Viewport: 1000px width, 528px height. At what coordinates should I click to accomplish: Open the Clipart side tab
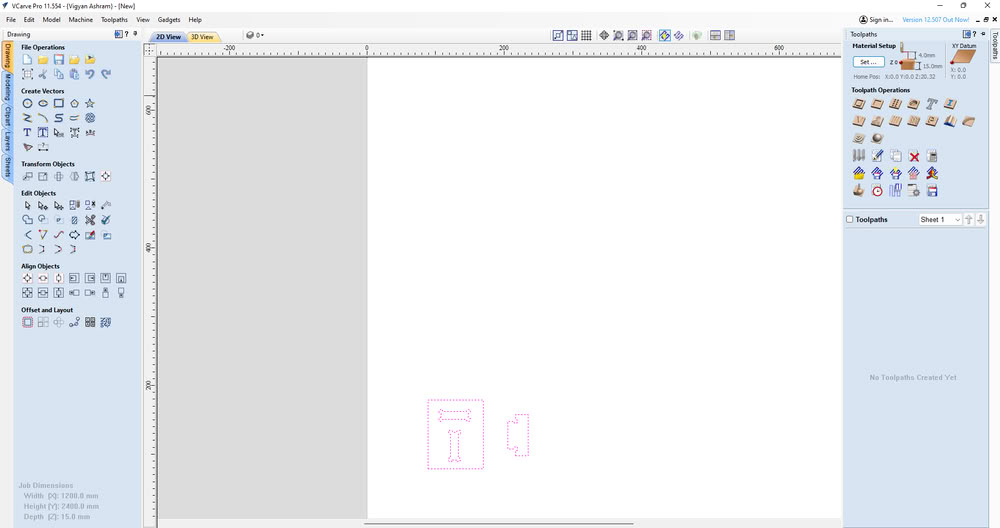(x=8, y=117)
